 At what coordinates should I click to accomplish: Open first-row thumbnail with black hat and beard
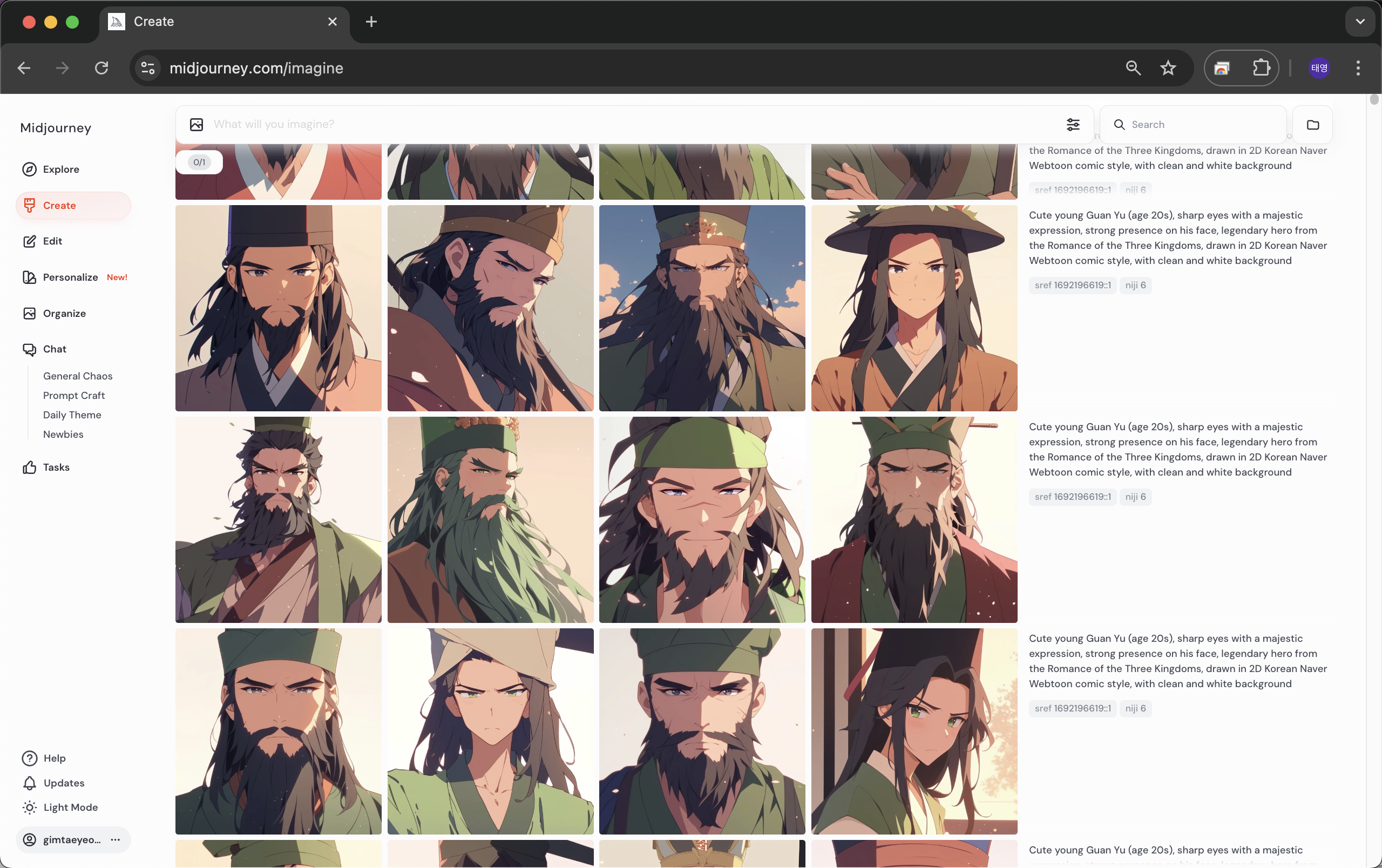279,308
